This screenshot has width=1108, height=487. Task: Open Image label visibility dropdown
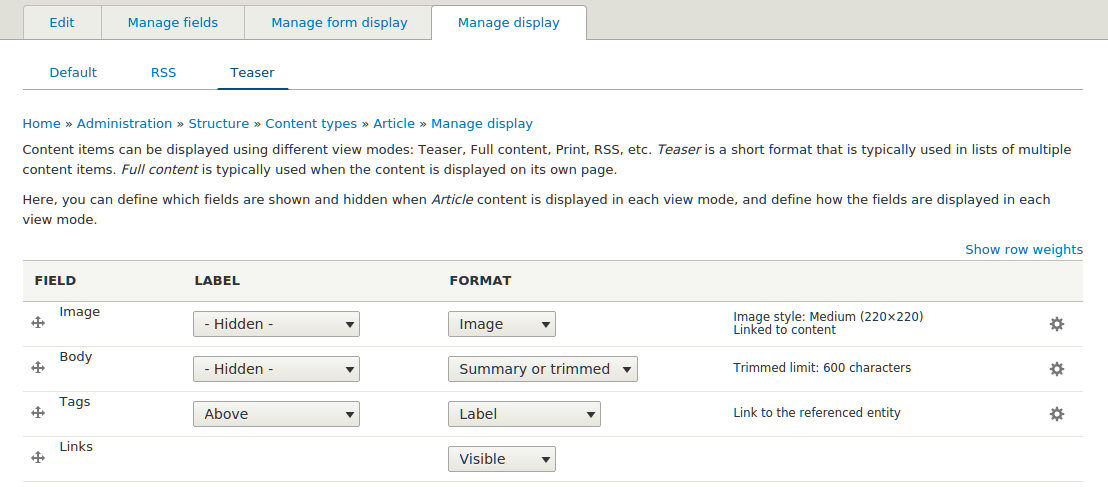tap(276, 324)
